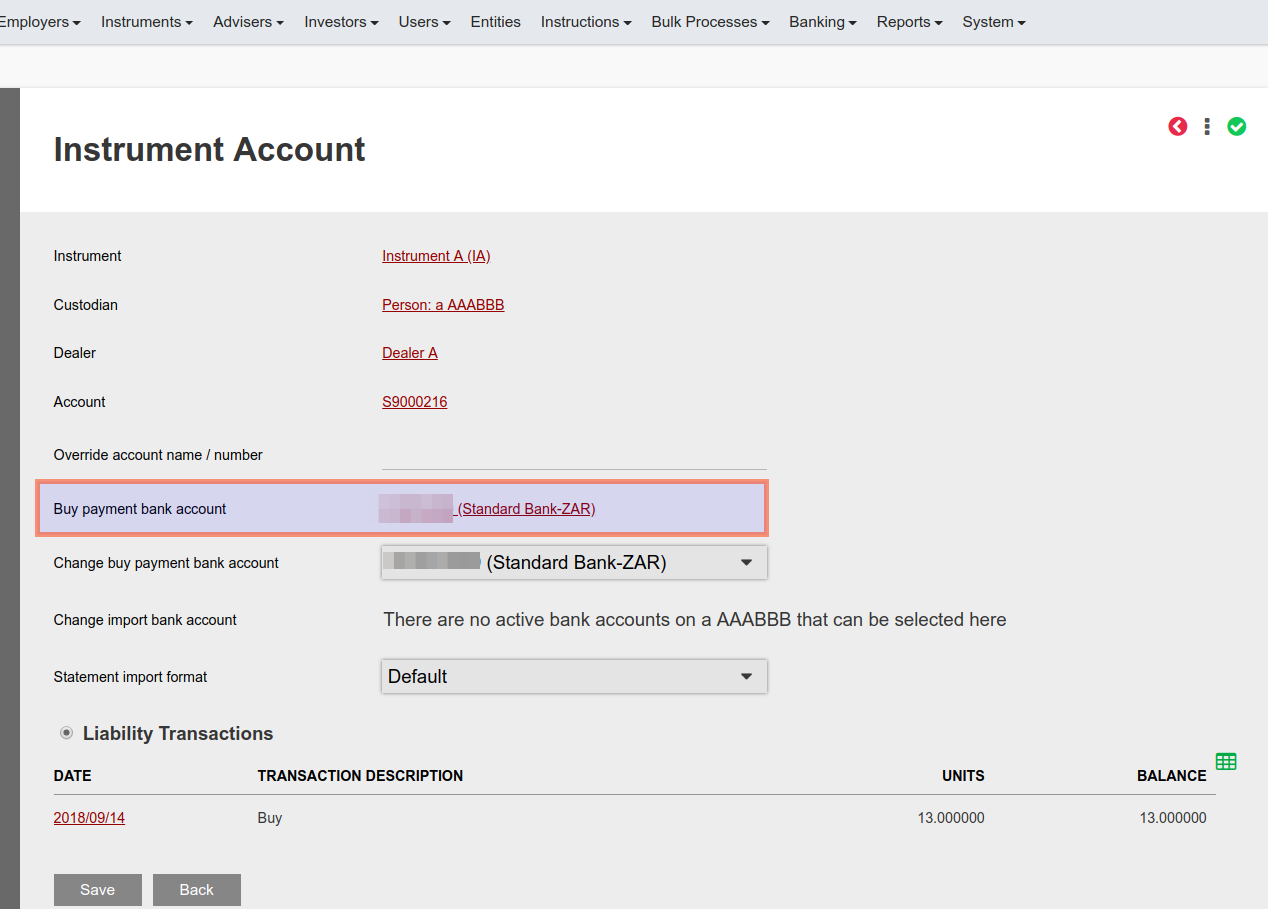Expand the Change buy payment bank account dropdown
This screenshot has width=1268, height=909.
[574, 562]
